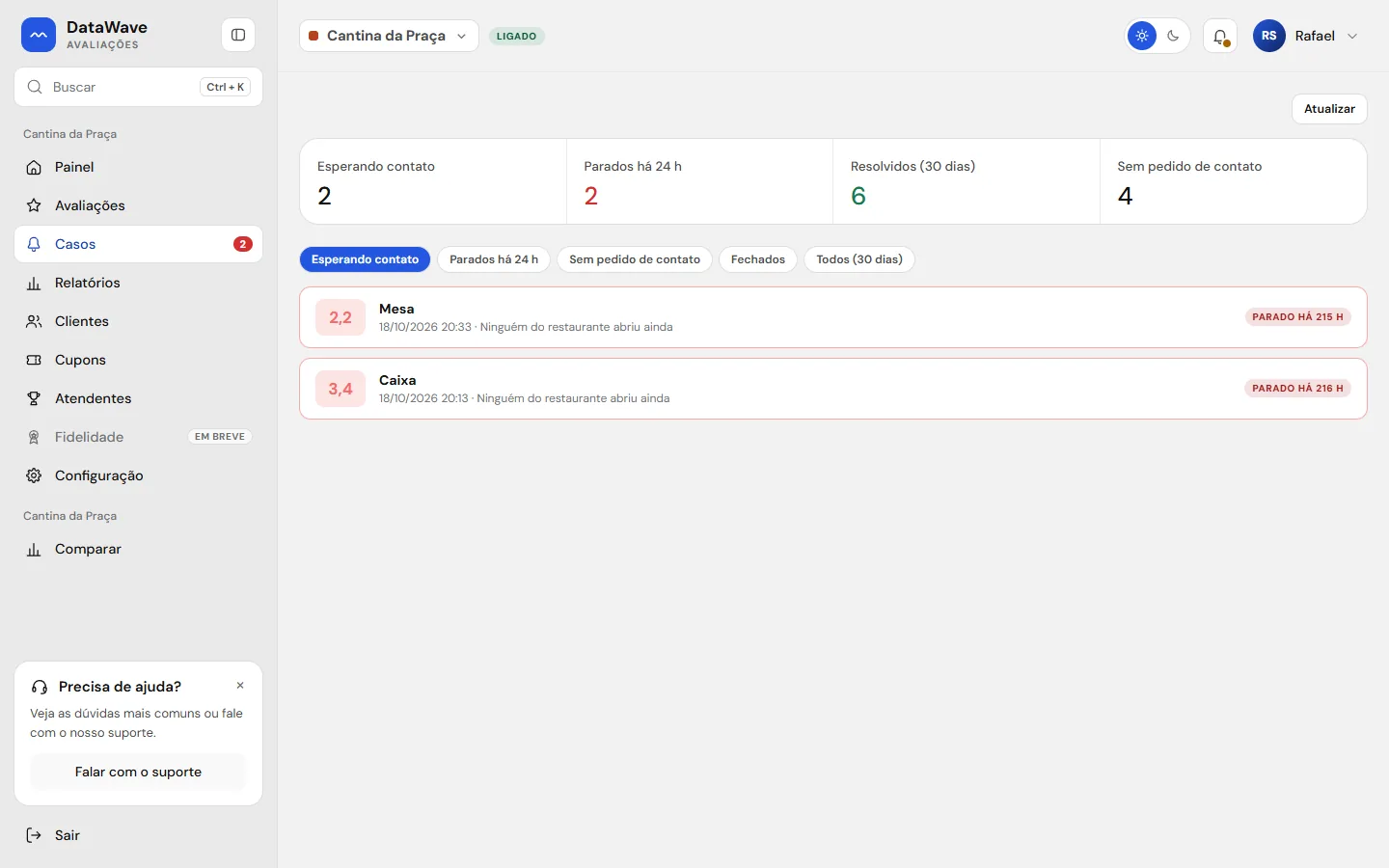Click the RS avatar badge
The width and height of the screenshot is (1389, 868).
point(1269,36)
